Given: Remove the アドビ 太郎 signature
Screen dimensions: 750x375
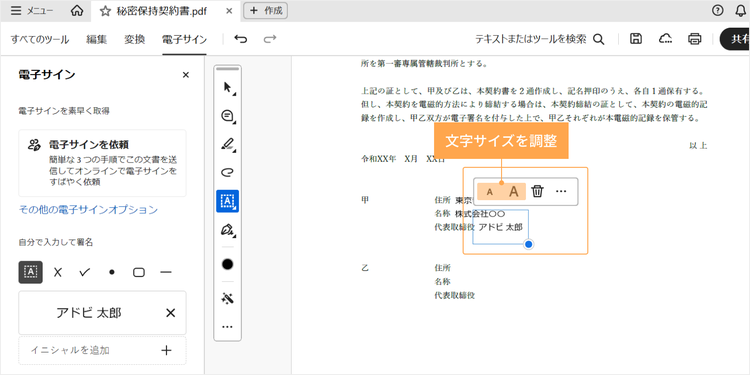Looking at the screenshot, I should tap(170, 313).
